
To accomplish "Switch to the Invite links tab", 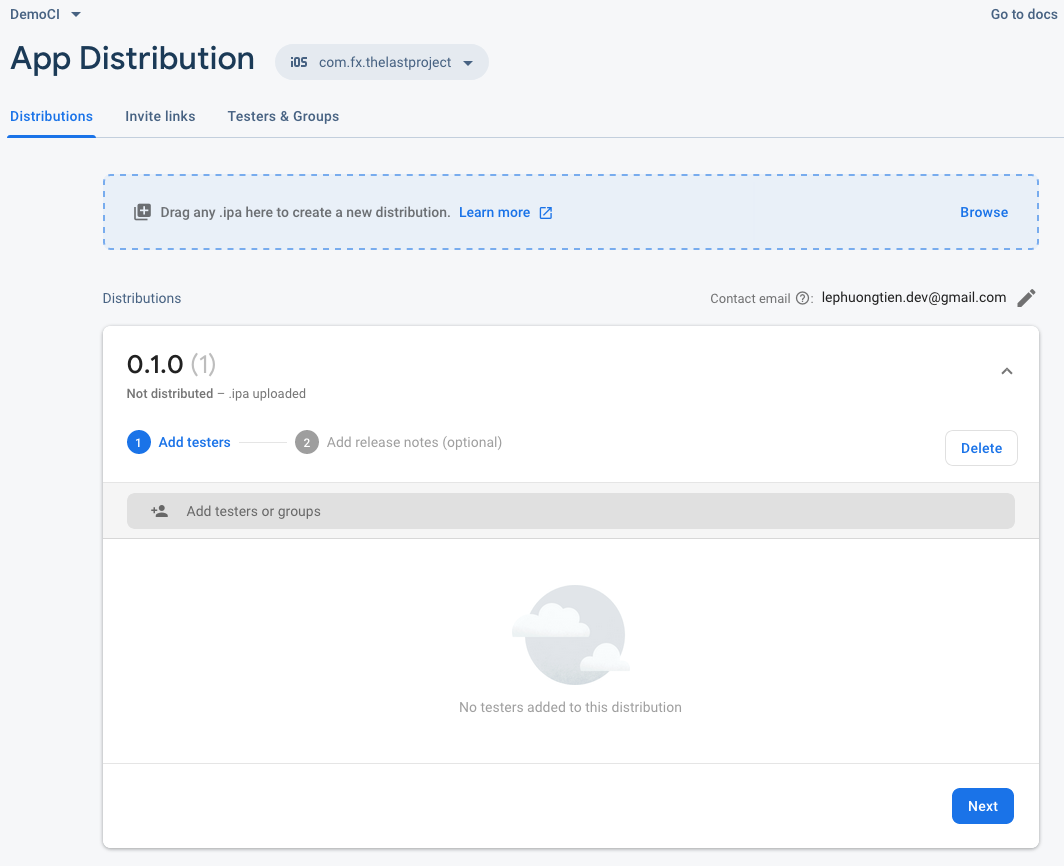I will click(160, 116).
